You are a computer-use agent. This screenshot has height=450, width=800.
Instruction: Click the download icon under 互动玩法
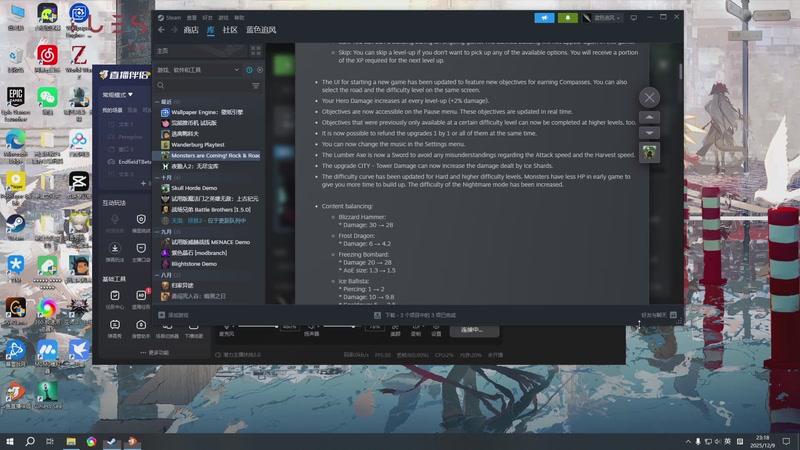(x=115, y=248)
